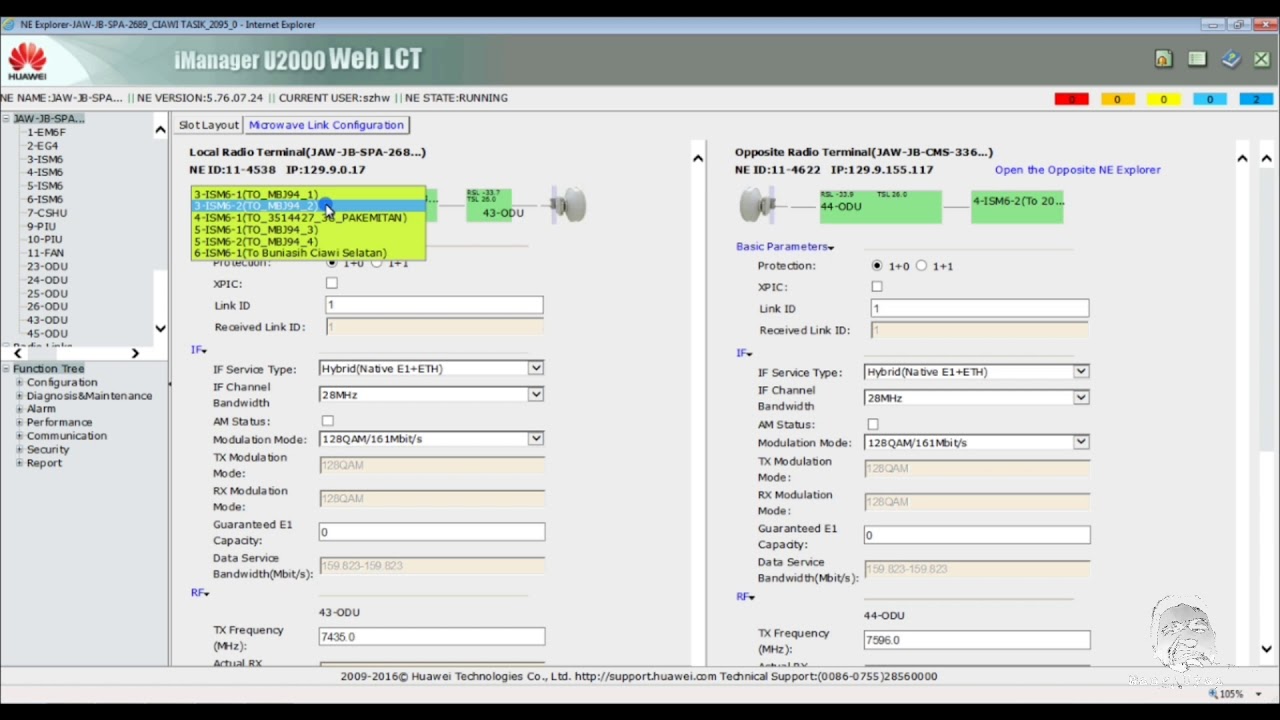
Task: Open the help book icon
Action: pyautogui.click(x=1231, y=60)
